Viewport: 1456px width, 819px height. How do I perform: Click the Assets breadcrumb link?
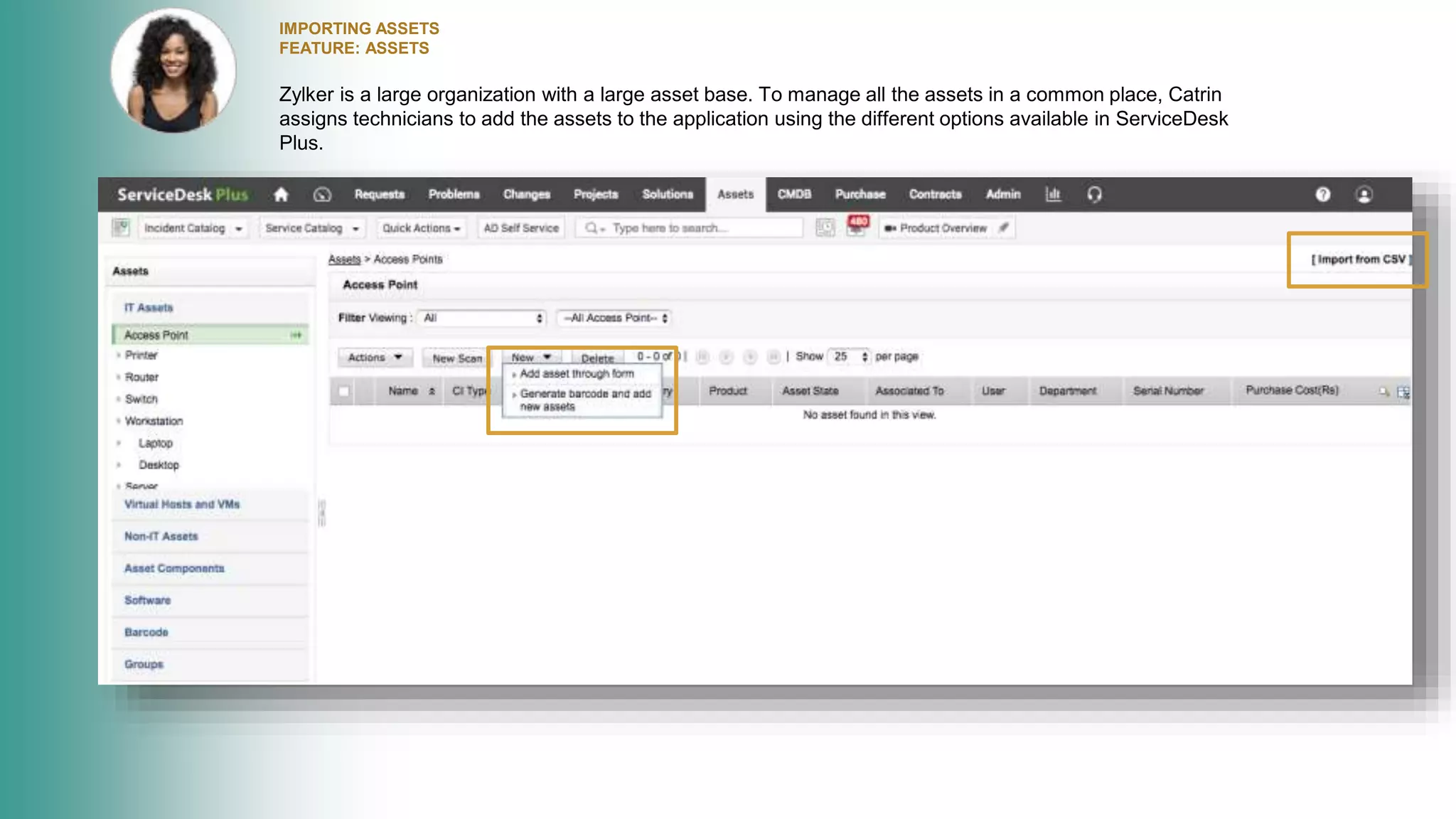tap(344, 259)
